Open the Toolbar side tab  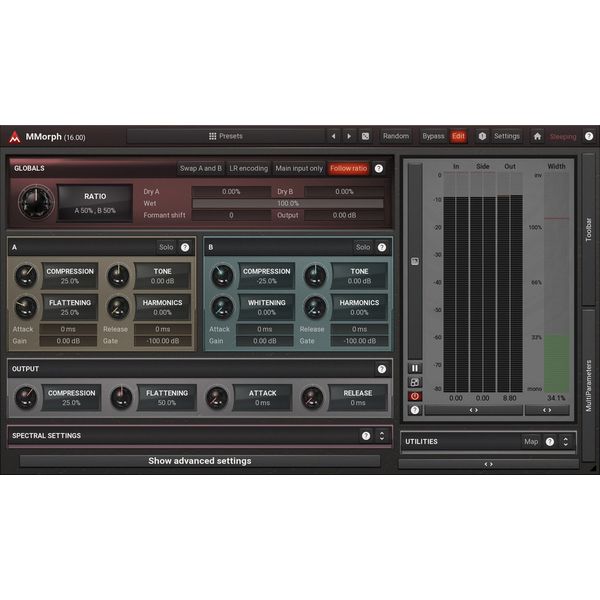[589, 230]
